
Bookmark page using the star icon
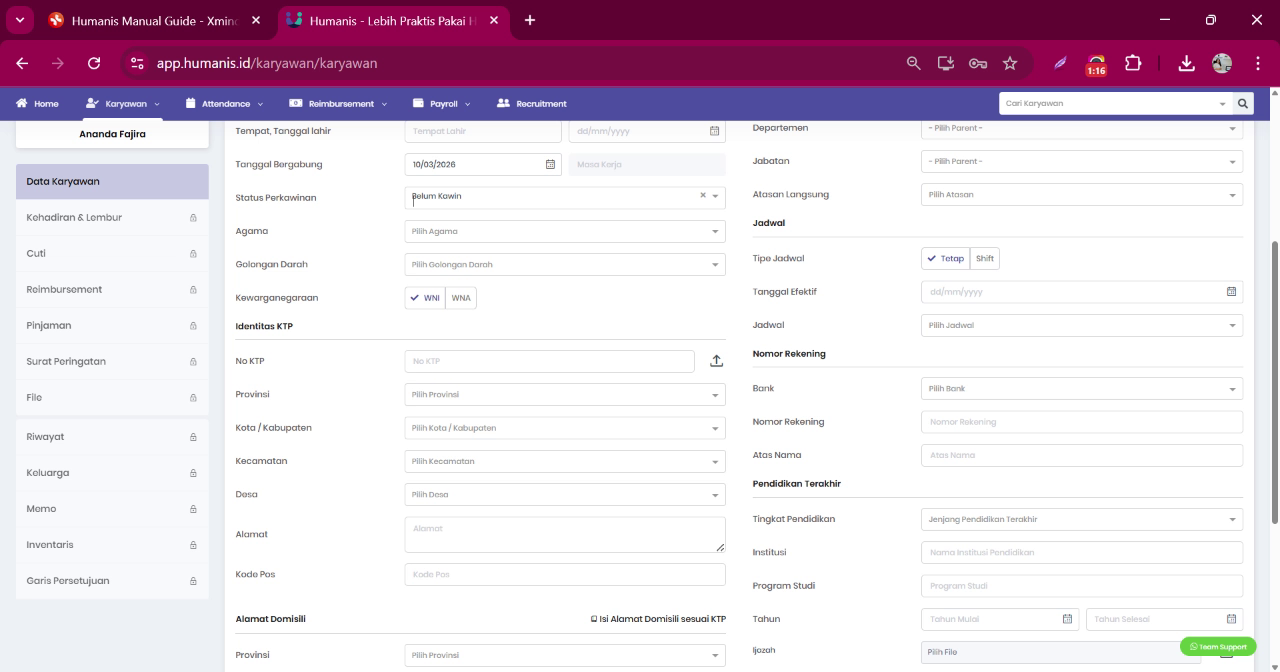pos(1010,63)
